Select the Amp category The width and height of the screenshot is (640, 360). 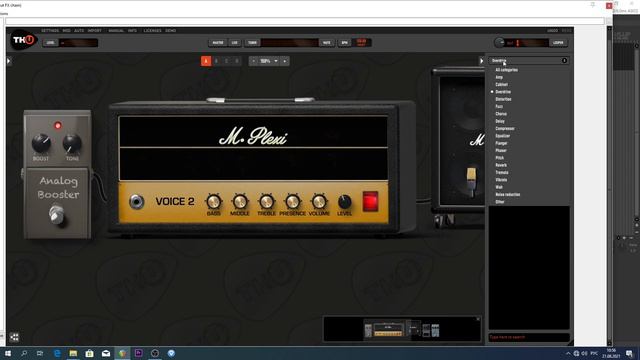(x=499, y=77)
